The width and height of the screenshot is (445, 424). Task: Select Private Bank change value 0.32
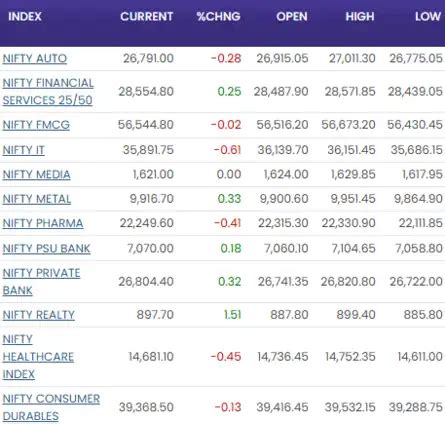(230, 282)
